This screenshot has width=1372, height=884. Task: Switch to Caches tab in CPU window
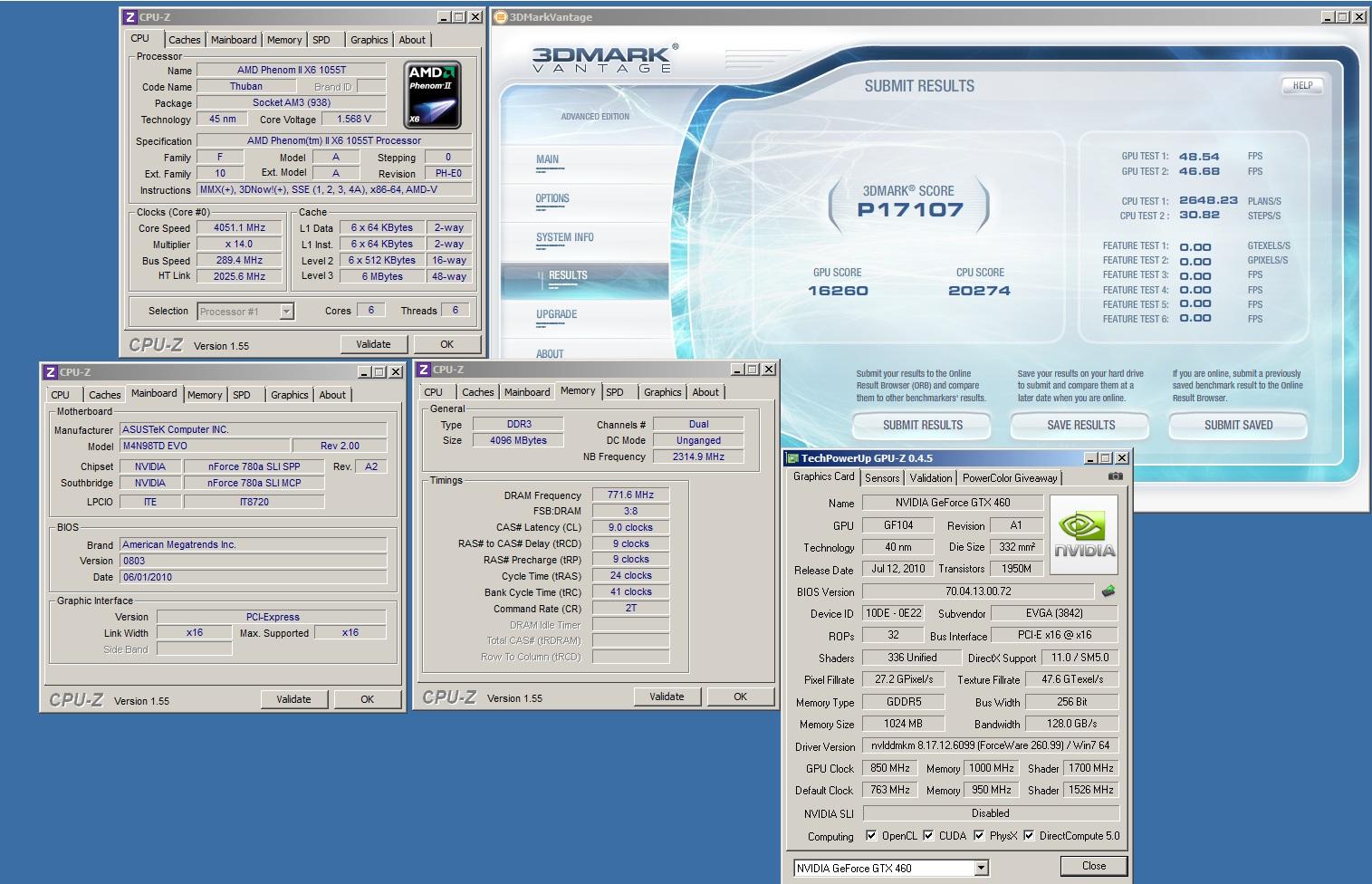[185, 40]
